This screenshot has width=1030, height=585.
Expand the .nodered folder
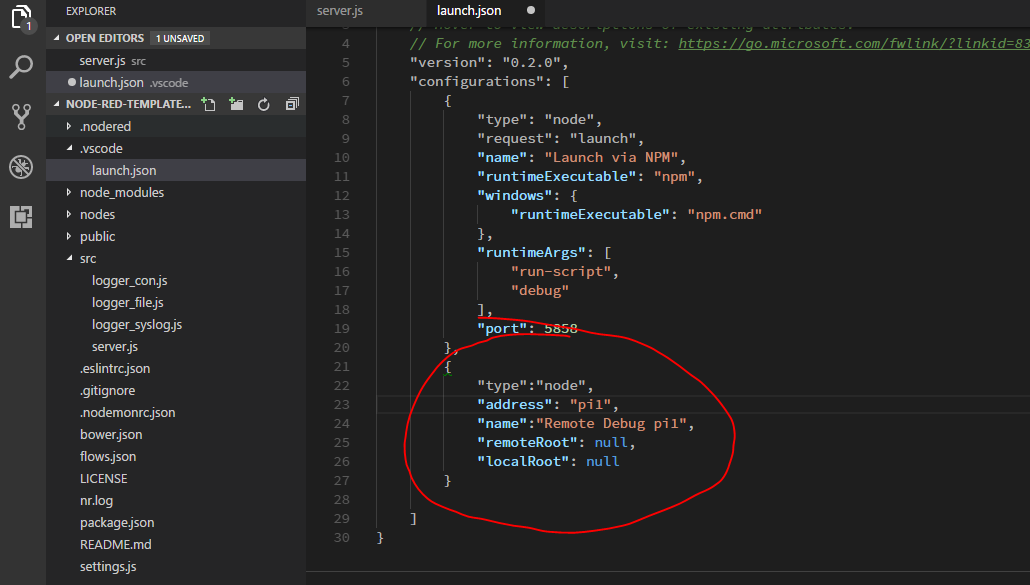tap(105, 126)
